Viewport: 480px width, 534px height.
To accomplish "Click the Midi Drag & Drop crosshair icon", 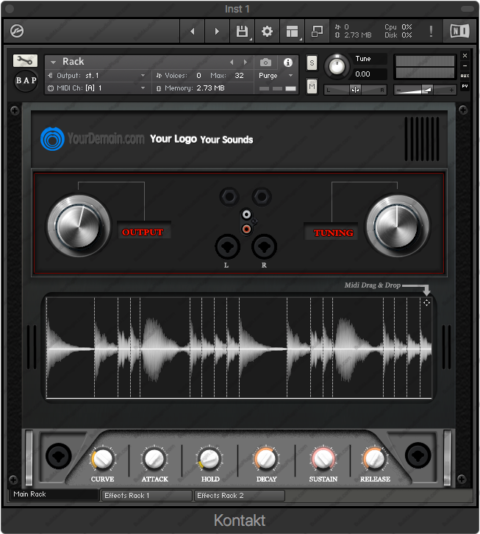I will pyautogui.click(x=427, y=302).
